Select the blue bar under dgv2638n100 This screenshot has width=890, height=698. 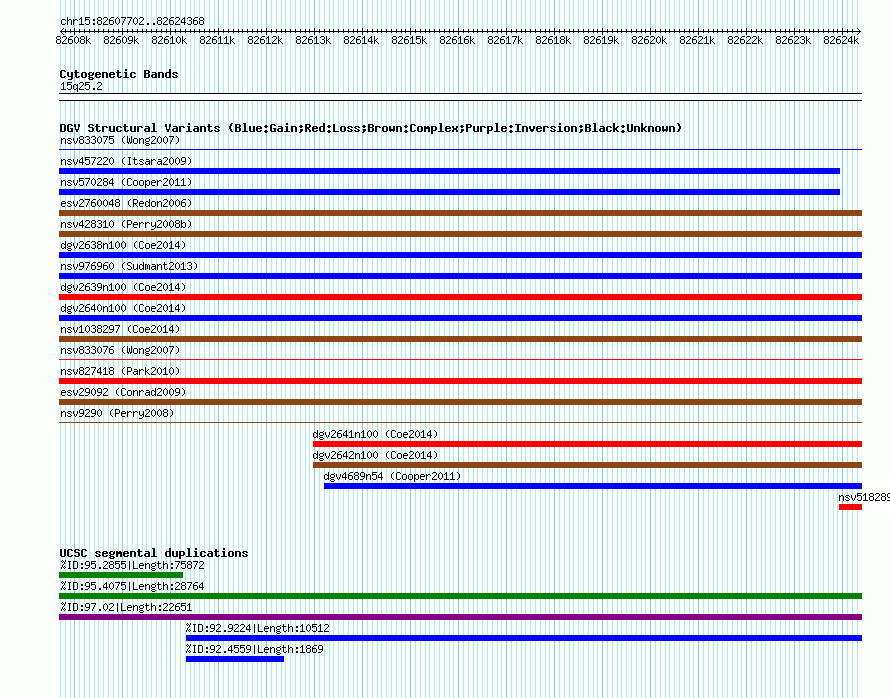pyautogui.click(x=460, y=255)
